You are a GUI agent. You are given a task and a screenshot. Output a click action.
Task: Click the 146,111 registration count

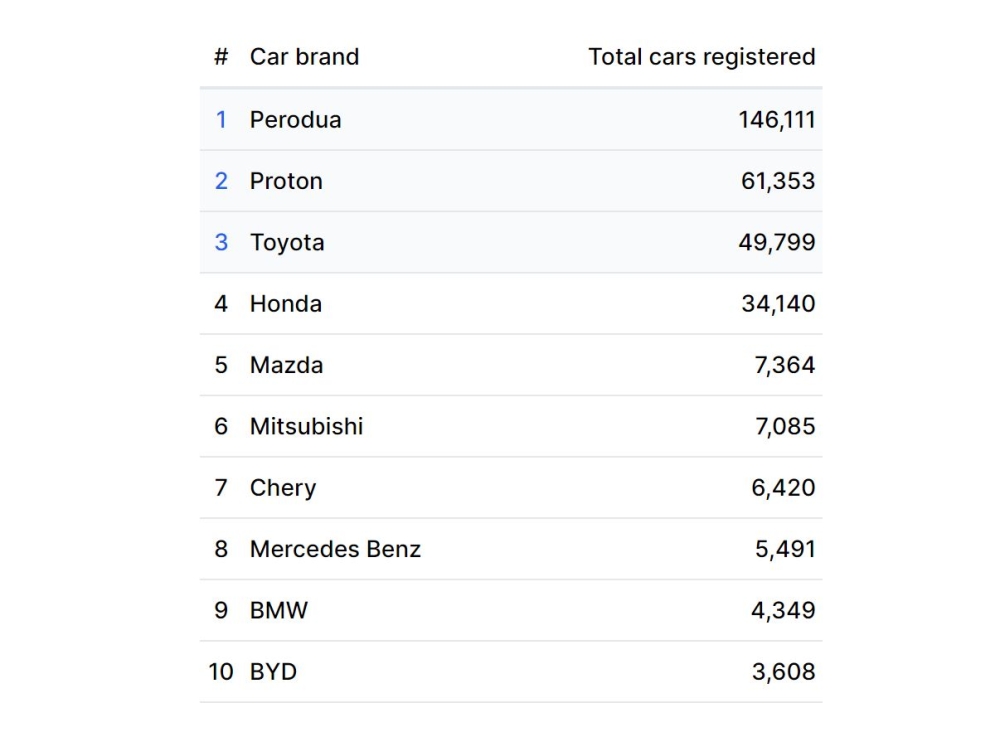coord(776,120)
